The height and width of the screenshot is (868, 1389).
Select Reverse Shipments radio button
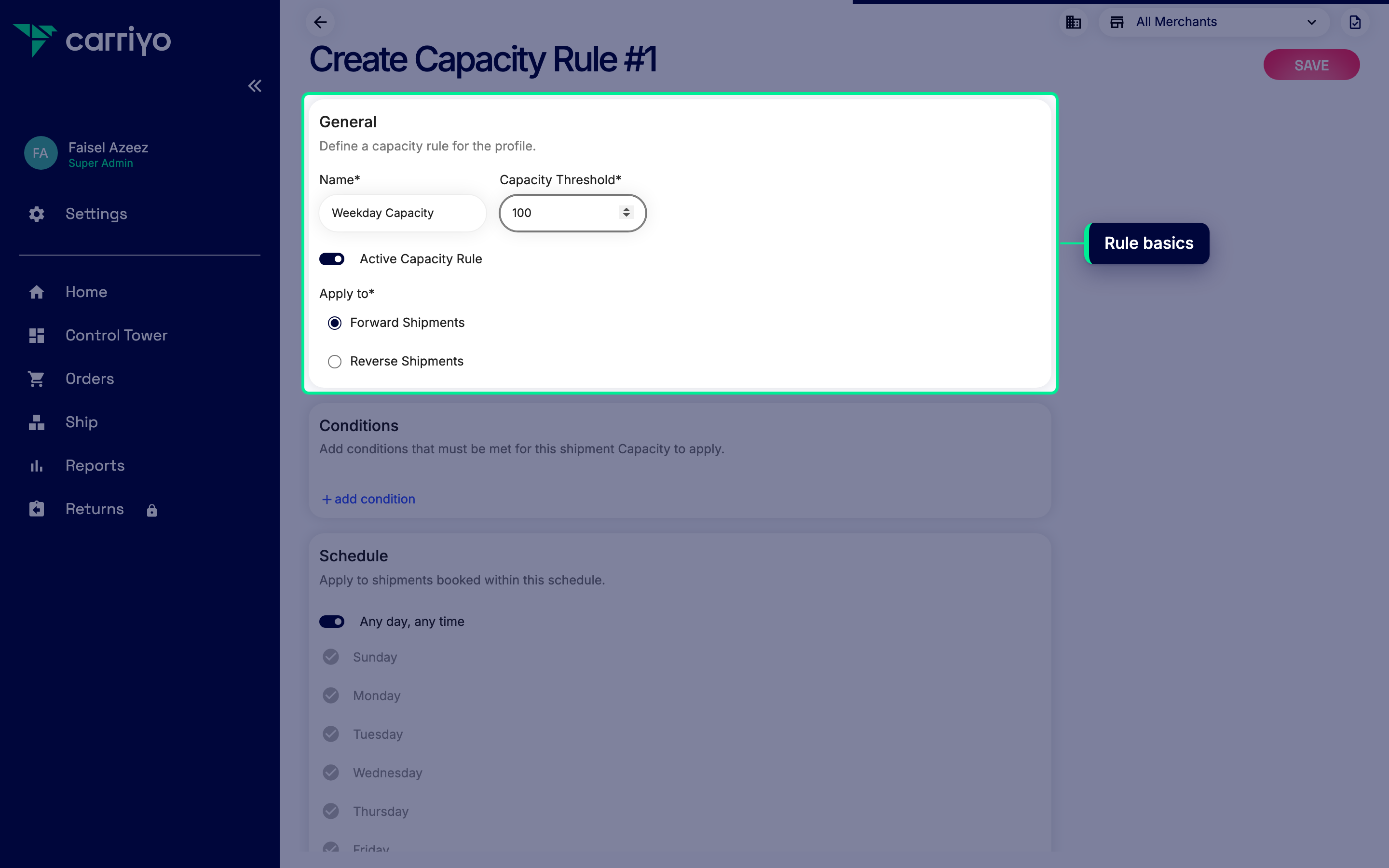[x=335, y=362]
